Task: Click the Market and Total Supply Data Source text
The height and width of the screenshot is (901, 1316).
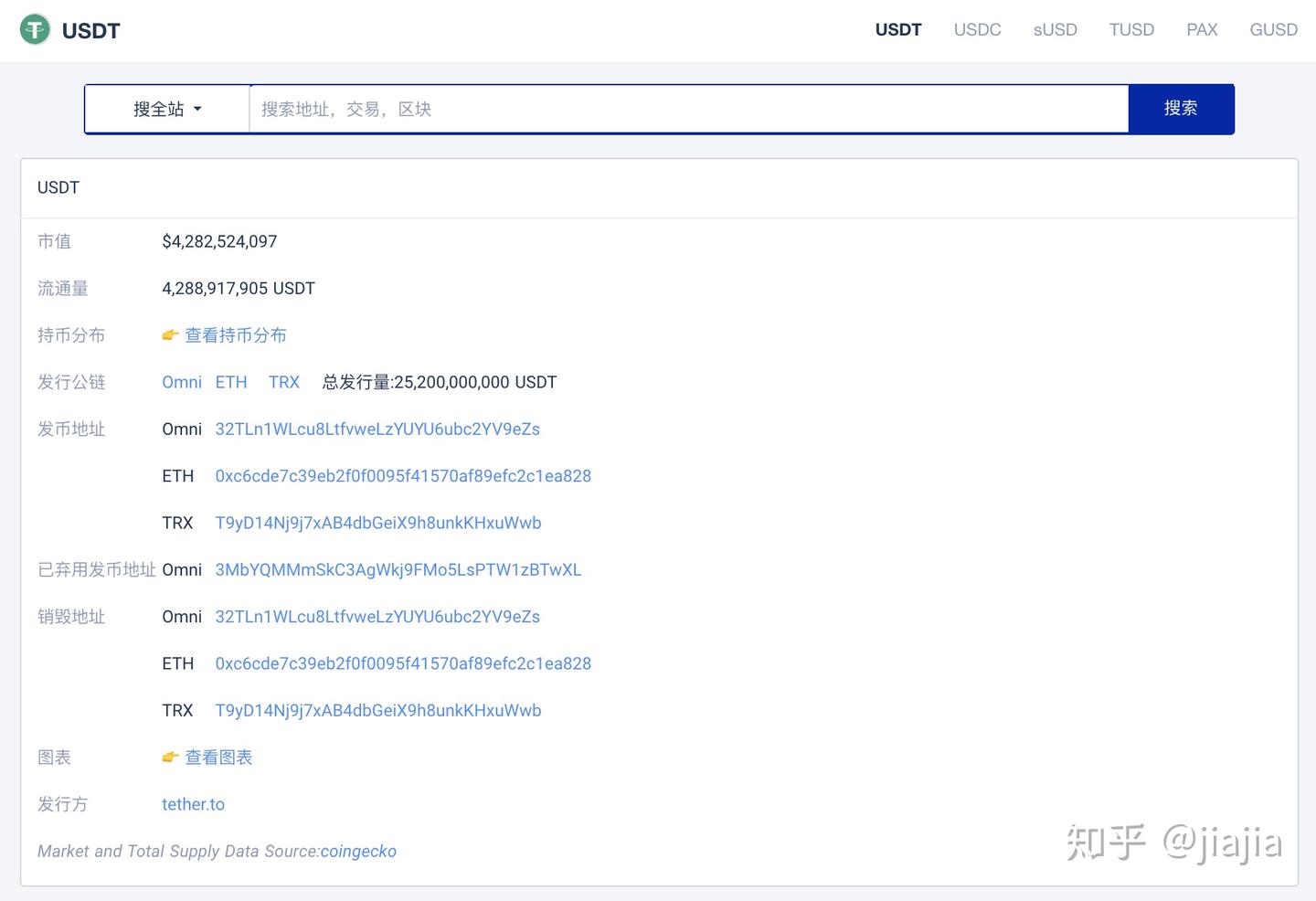Action: point(178,852)
